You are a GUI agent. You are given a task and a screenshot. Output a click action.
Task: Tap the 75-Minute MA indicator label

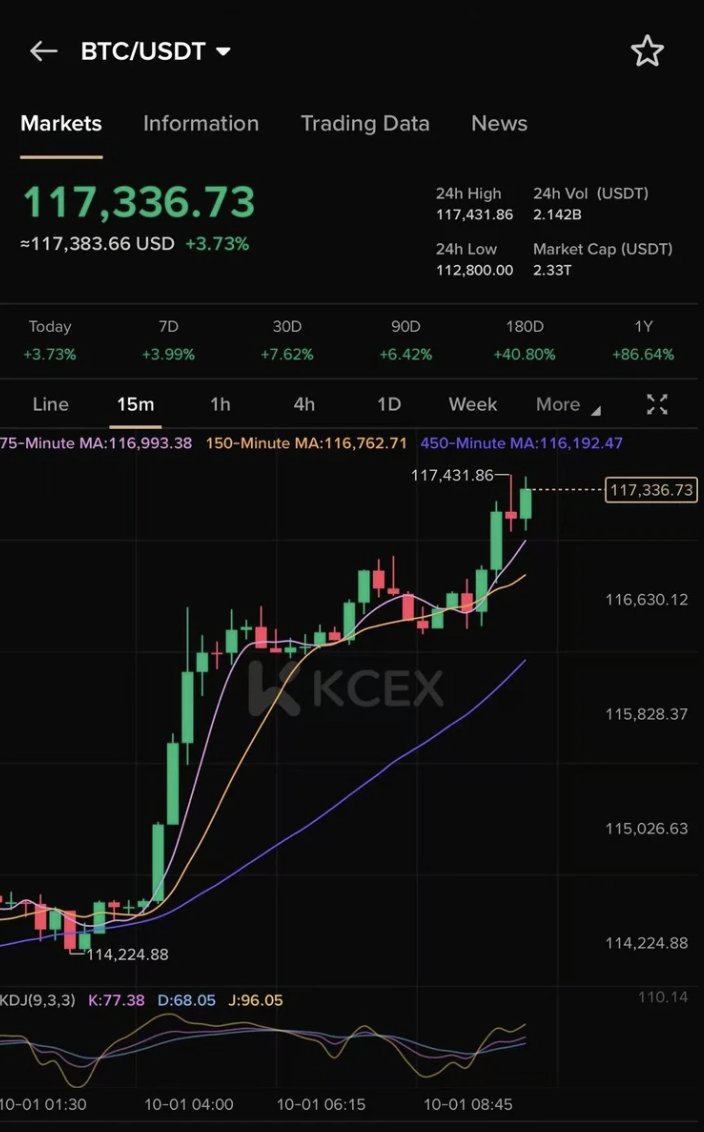(96, 443)
